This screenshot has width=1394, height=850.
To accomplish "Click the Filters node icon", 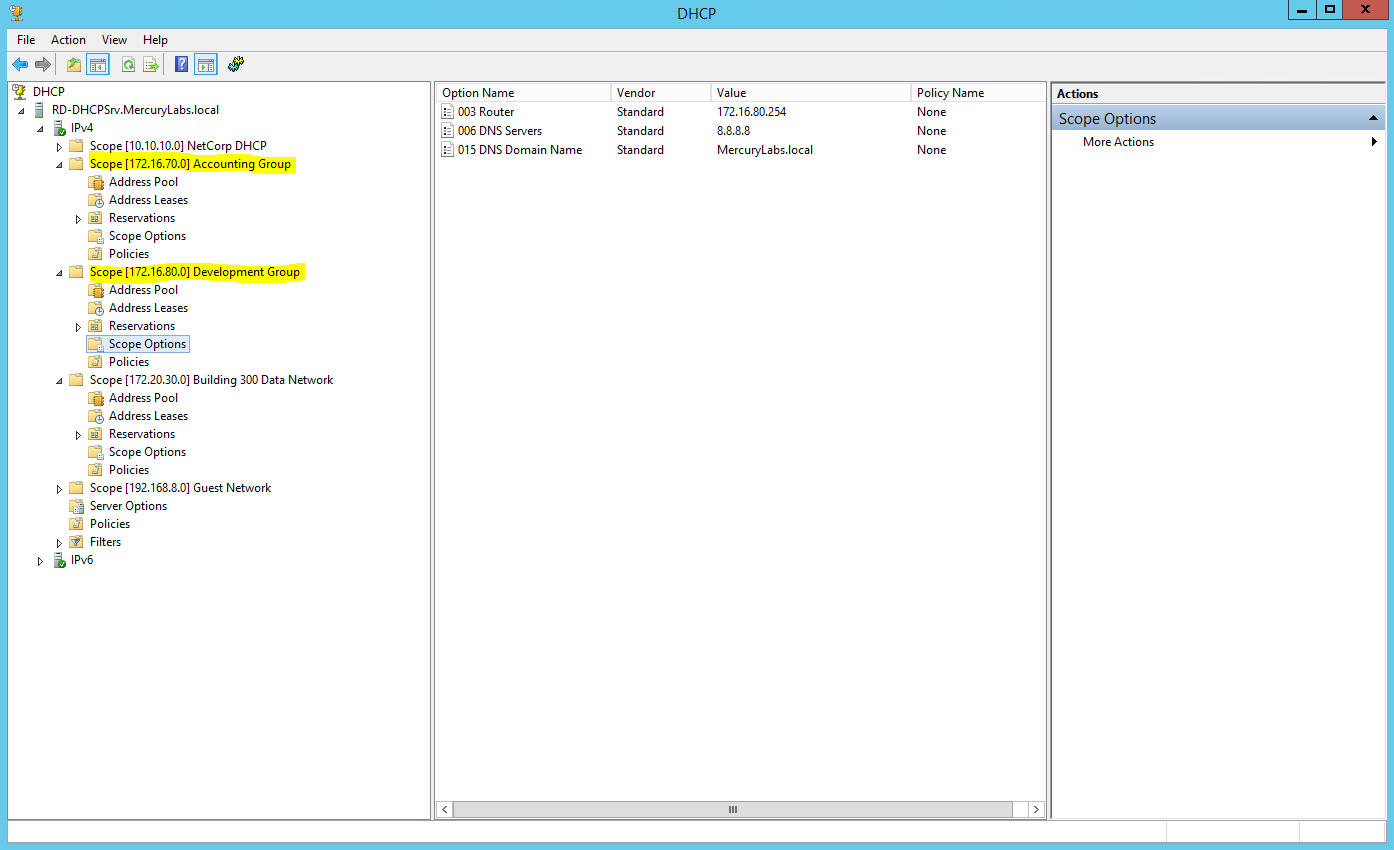I will [x=77, y=542].
